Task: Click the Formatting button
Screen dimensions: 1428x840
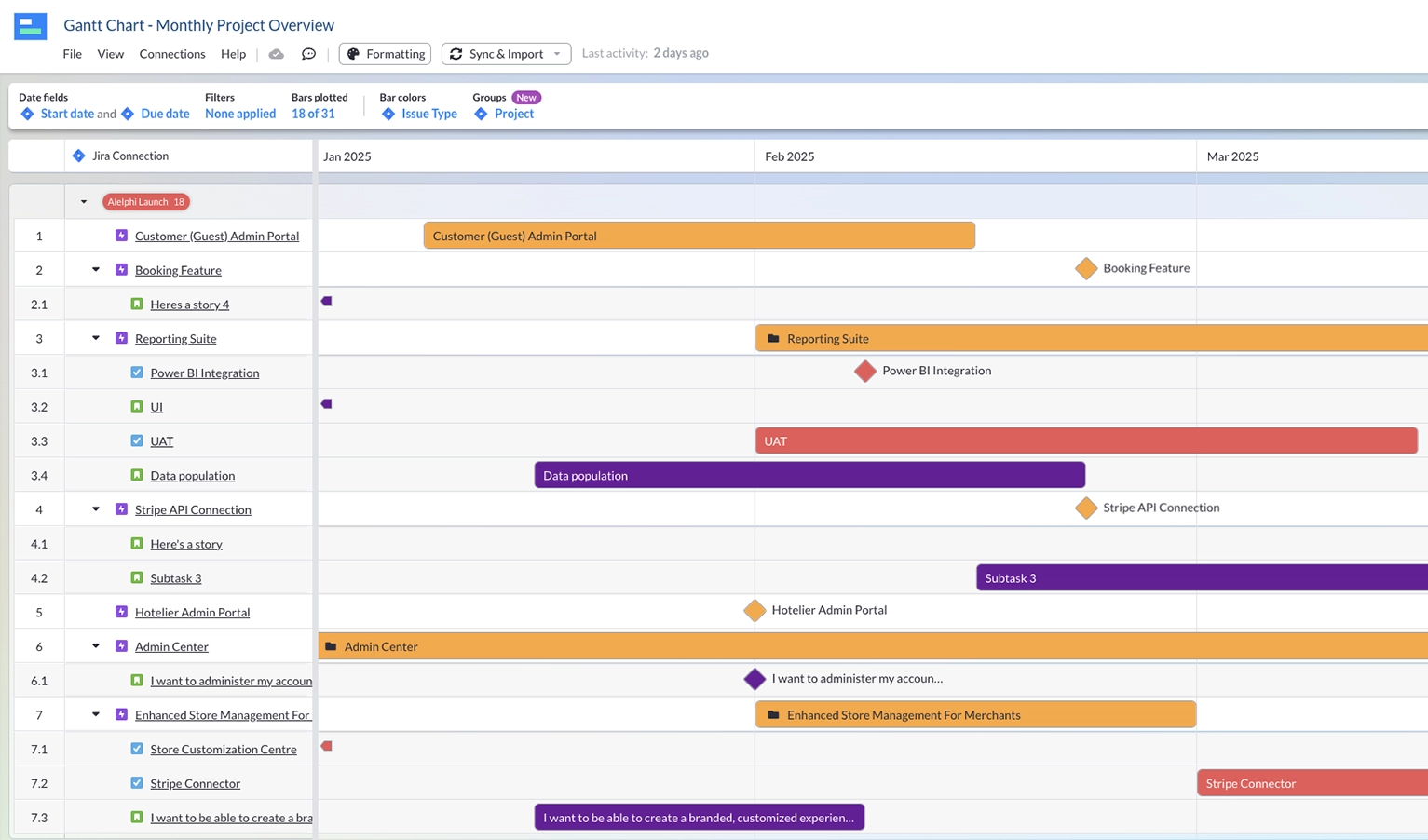Action: click(385, 54)
